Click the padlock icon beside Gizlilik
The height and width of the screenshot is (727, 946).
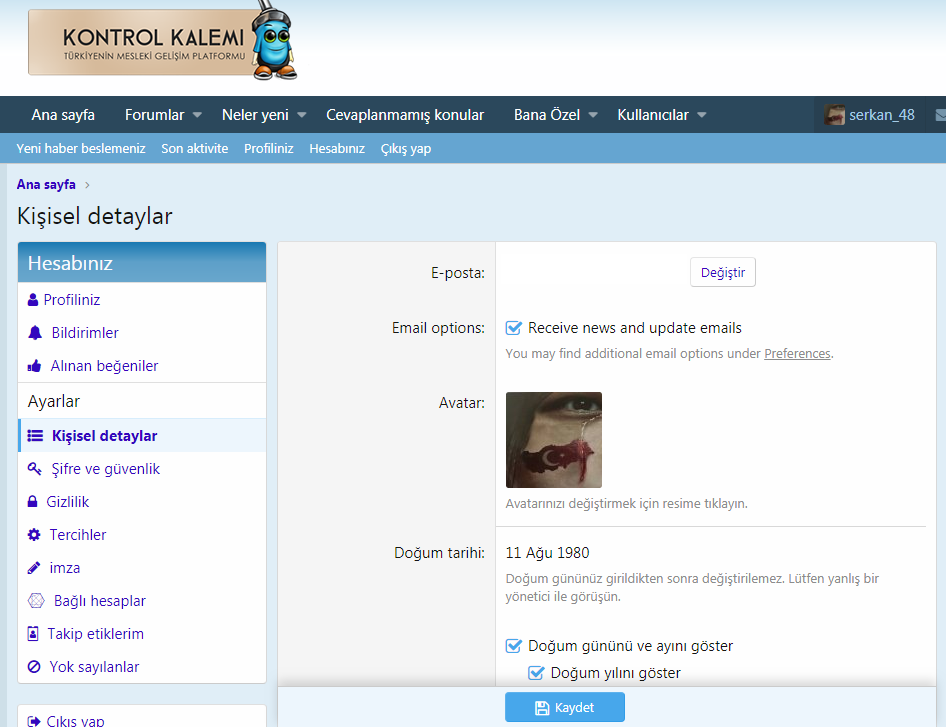(33, 501)
